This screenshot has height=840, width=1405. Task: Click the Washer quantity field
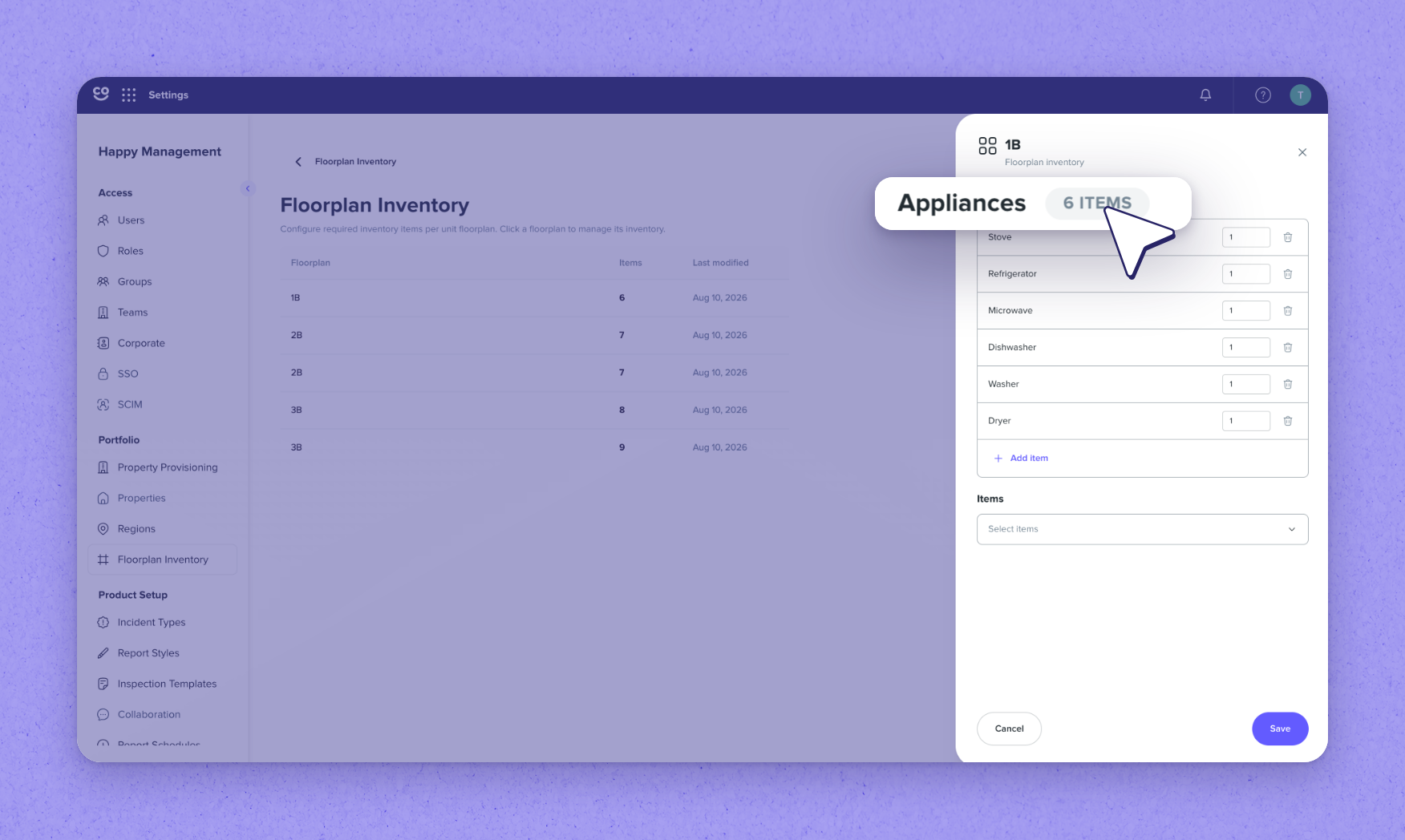1245,385
